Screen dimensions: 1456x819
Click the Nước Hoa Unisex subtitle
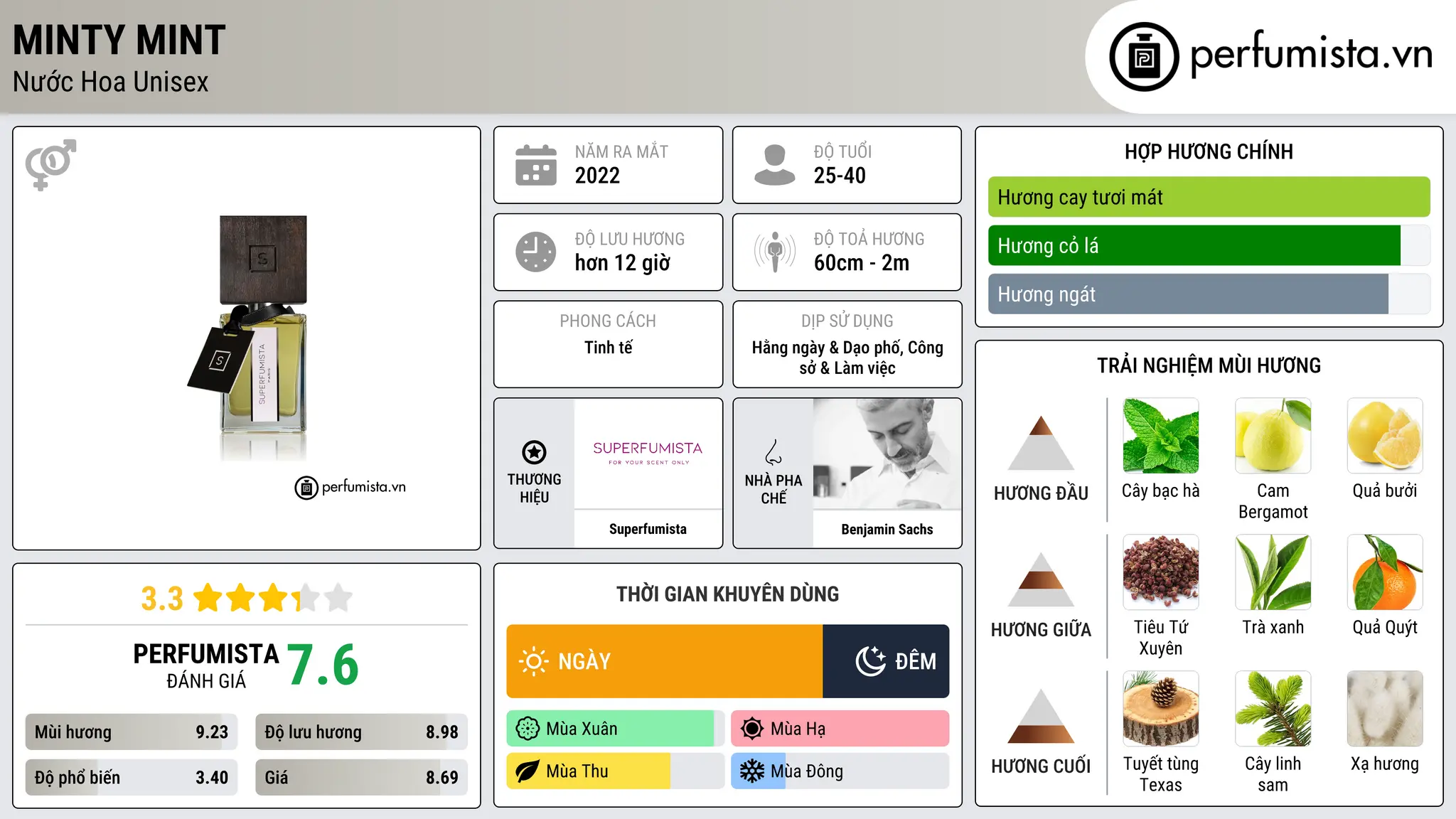[111, 82]
